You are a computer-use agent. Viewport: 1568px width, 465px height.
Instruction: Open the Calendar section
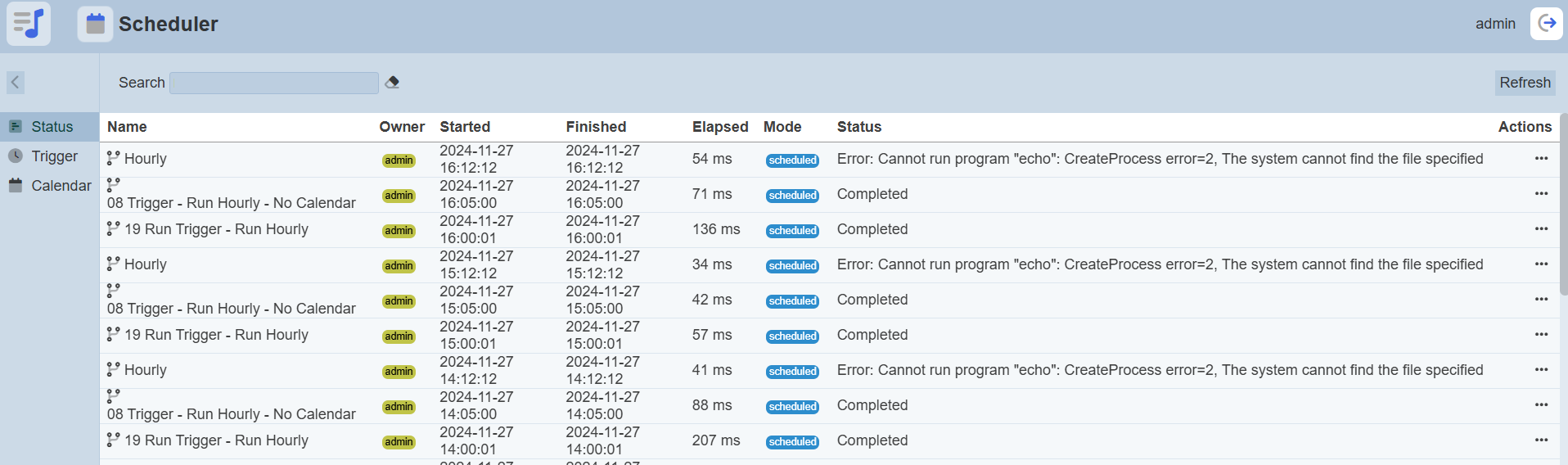61,186
